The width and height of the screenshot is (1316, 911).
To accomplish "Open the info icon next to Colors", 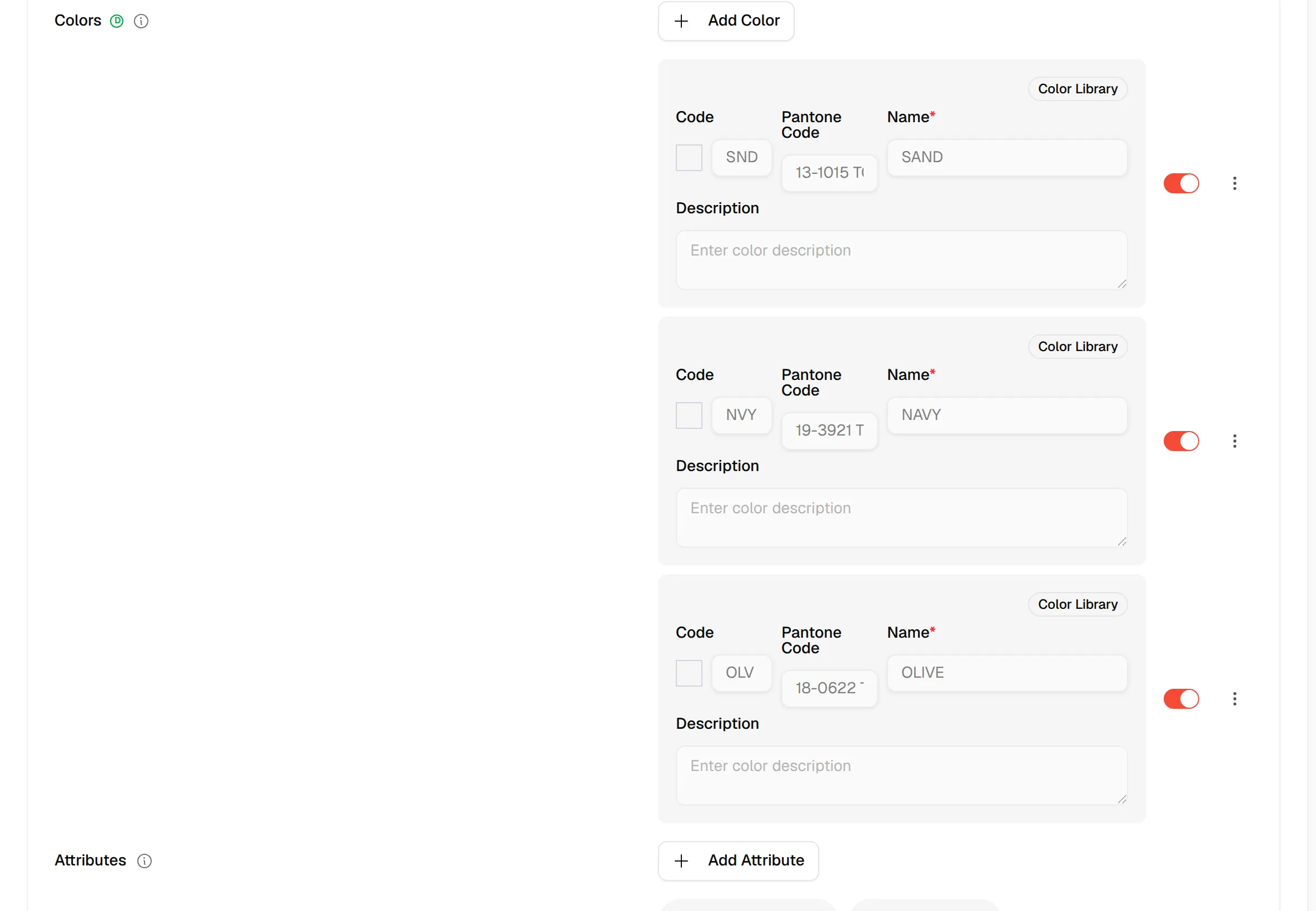I will coord(141,21).
